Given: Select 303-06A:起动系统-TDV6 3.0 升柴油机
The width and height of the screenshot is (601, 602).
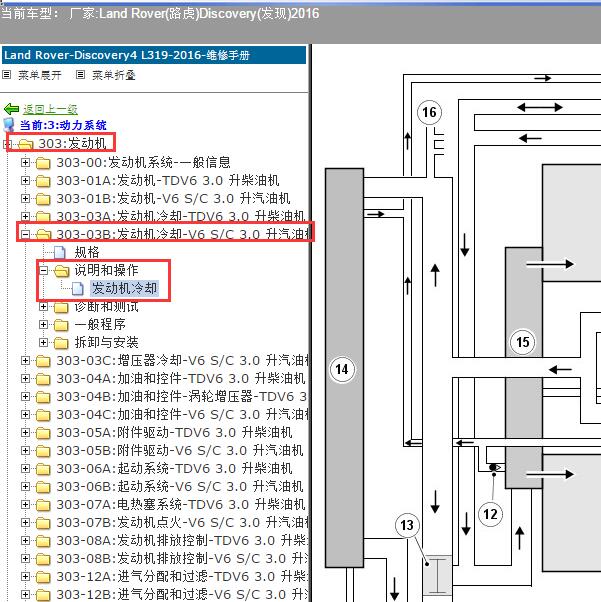Looking at the screenshot, I should (x=174, y=469).
